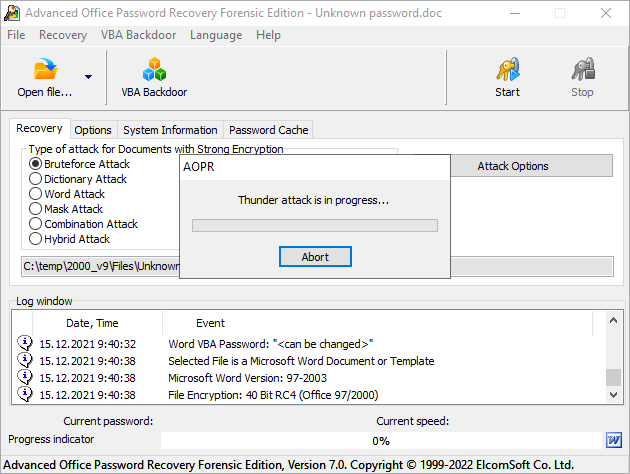The width and height of the screenshot is (630, 474).
Task: Open the Recovery menu
Action: click(63, 35)
